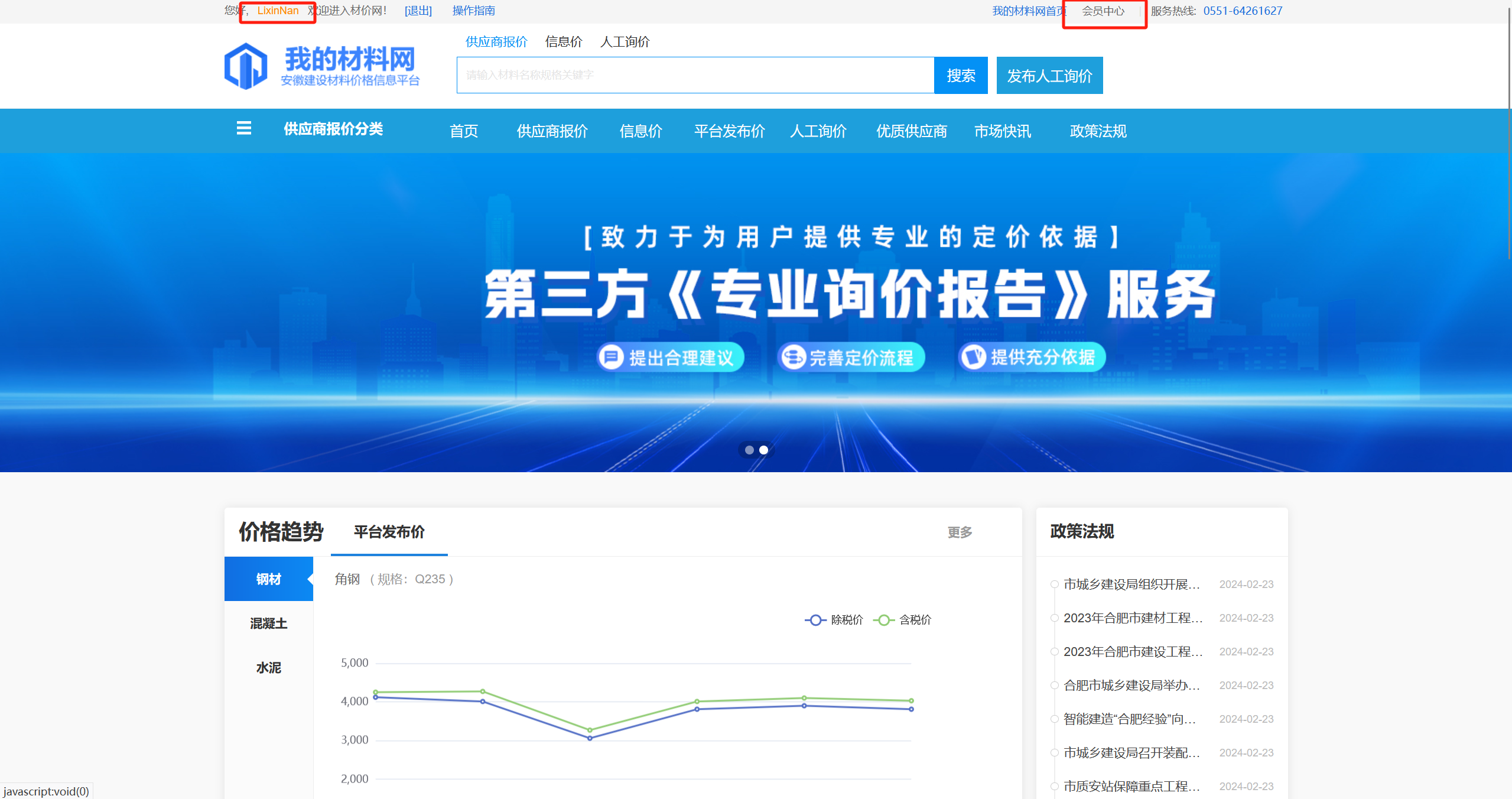Click the 更多 link in 价格趋势

click(x=960, y=532)
